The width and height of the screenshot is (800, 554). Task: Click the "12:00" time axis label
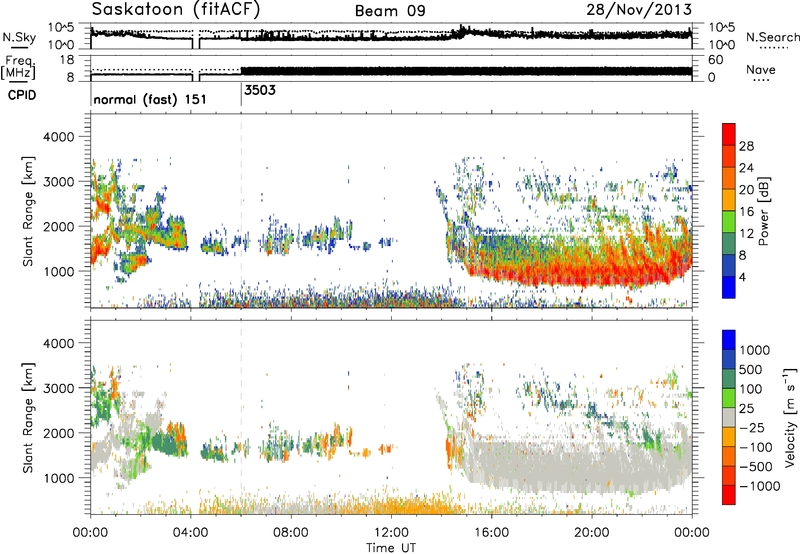391,533
